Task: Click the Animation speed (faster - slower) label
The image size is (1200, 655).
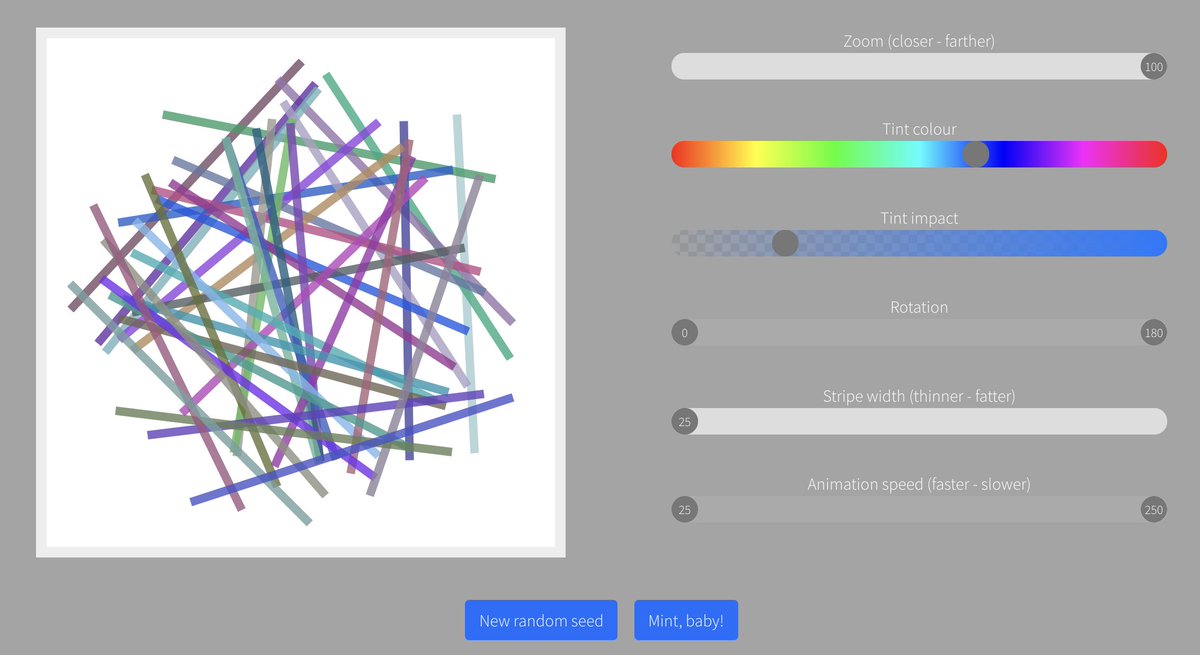Action: click(919, 484)
